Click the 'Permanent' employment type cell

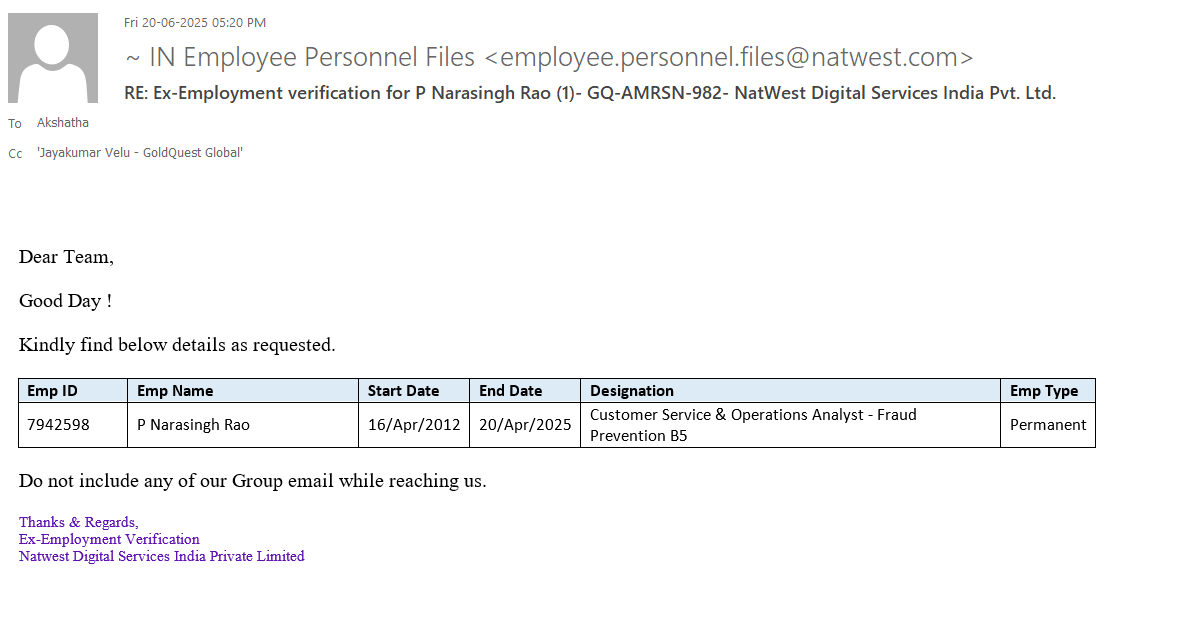(1048, 425)
